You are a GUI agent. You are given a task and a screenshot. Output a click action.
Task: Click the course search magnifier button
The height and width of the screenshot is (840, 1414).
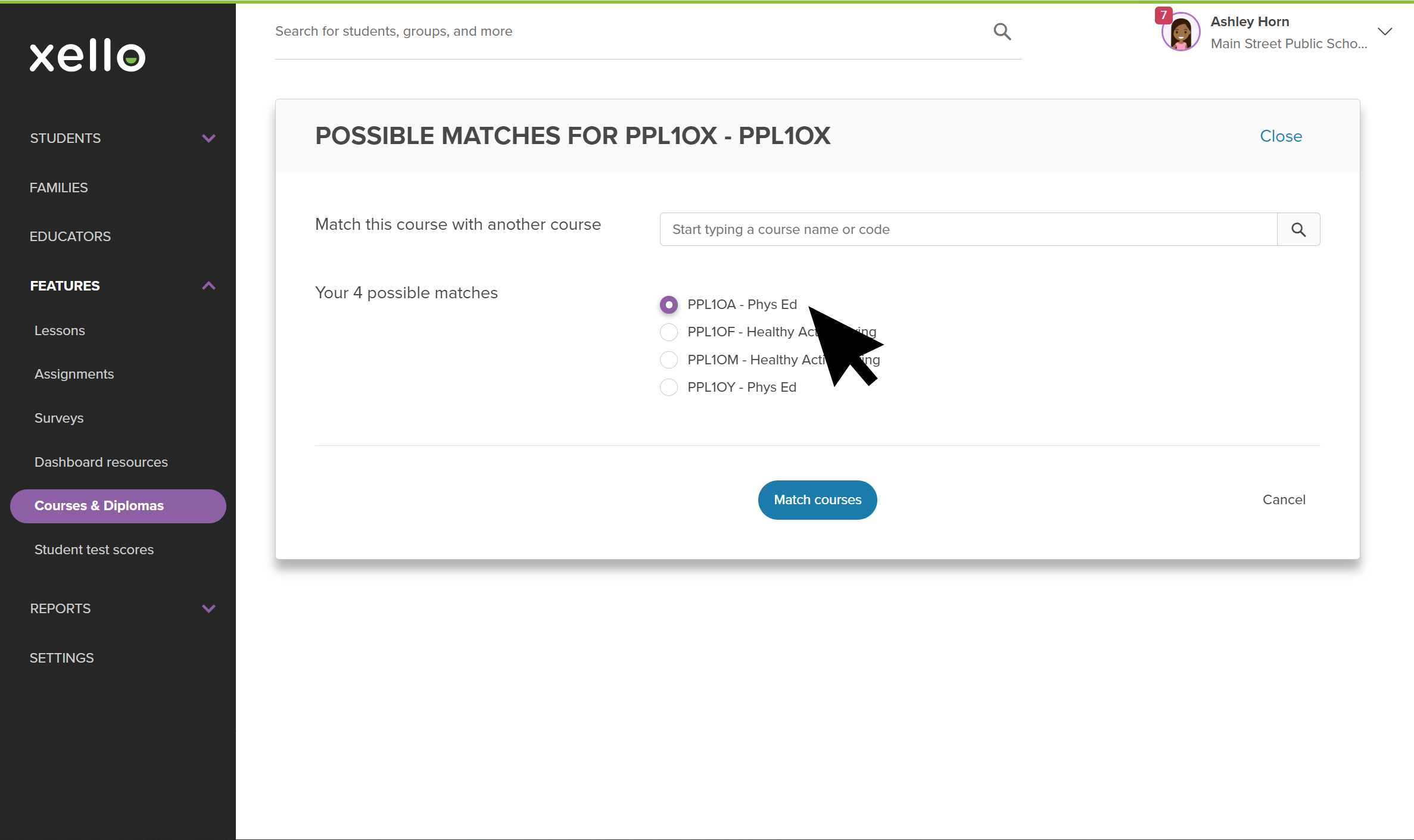click(1298, 229)
